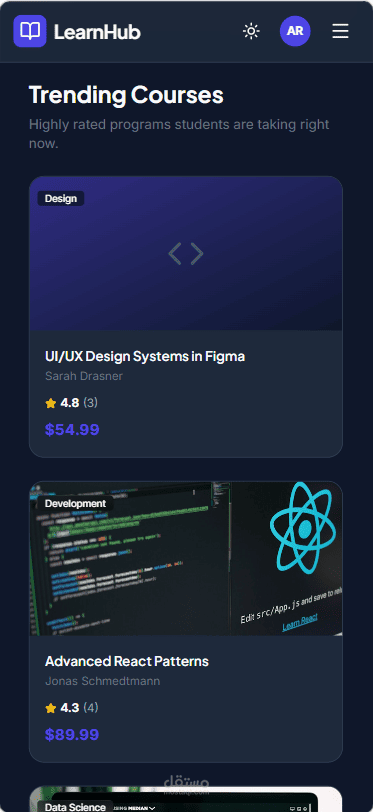Select the Data Science category badge

click(75, 806)
